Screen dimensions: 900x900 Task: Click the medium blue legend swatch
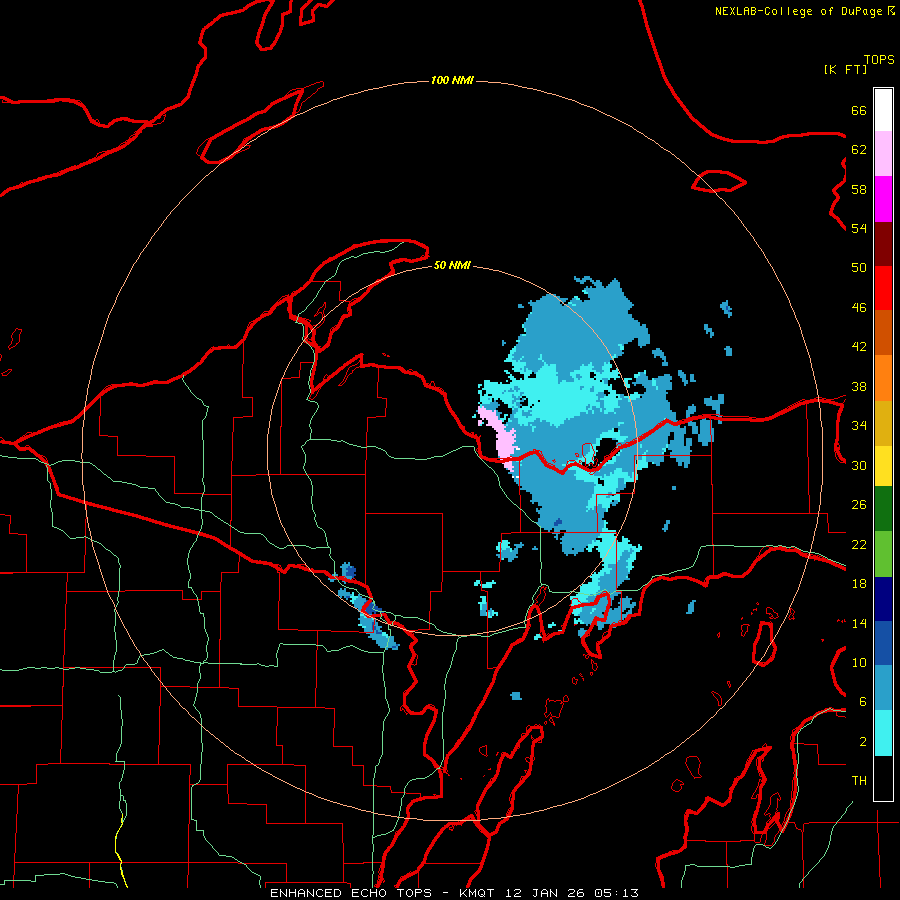point(883,644)
